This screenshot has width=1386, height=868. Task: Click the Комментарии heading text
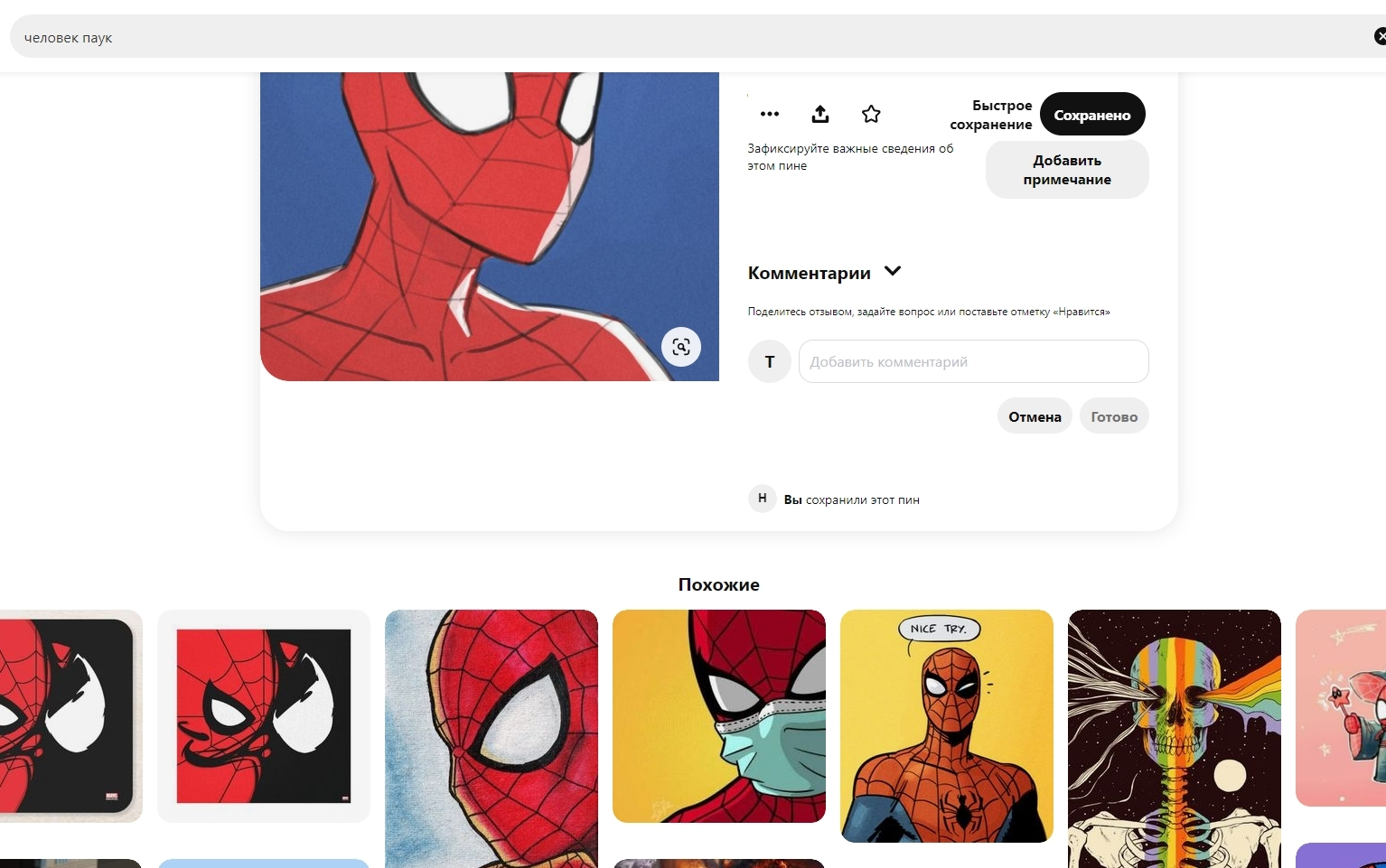tap(810, 273)
